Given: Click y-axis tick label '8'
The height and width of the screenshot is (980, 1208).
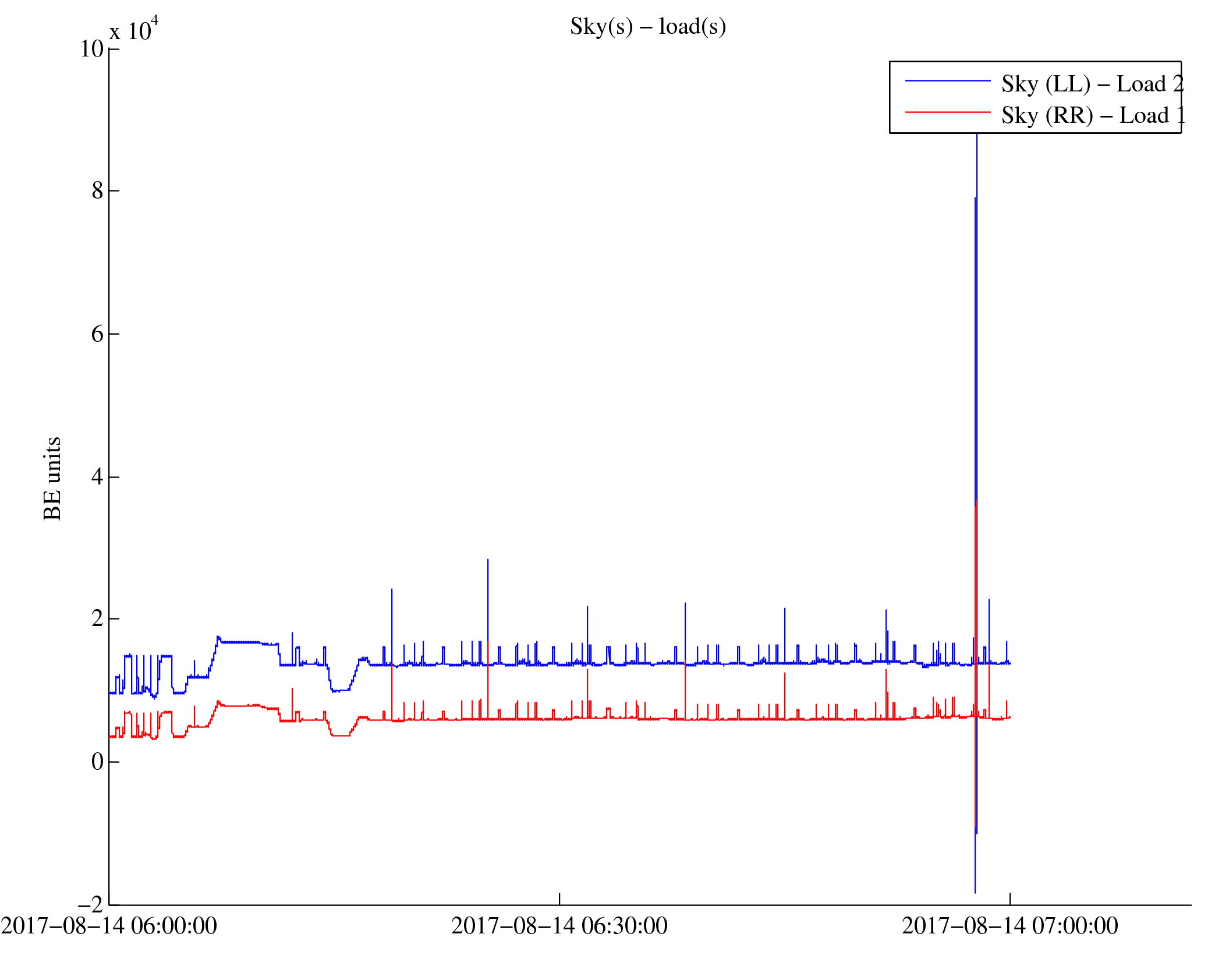Looking at the screenshot, I should click(98, 190).
